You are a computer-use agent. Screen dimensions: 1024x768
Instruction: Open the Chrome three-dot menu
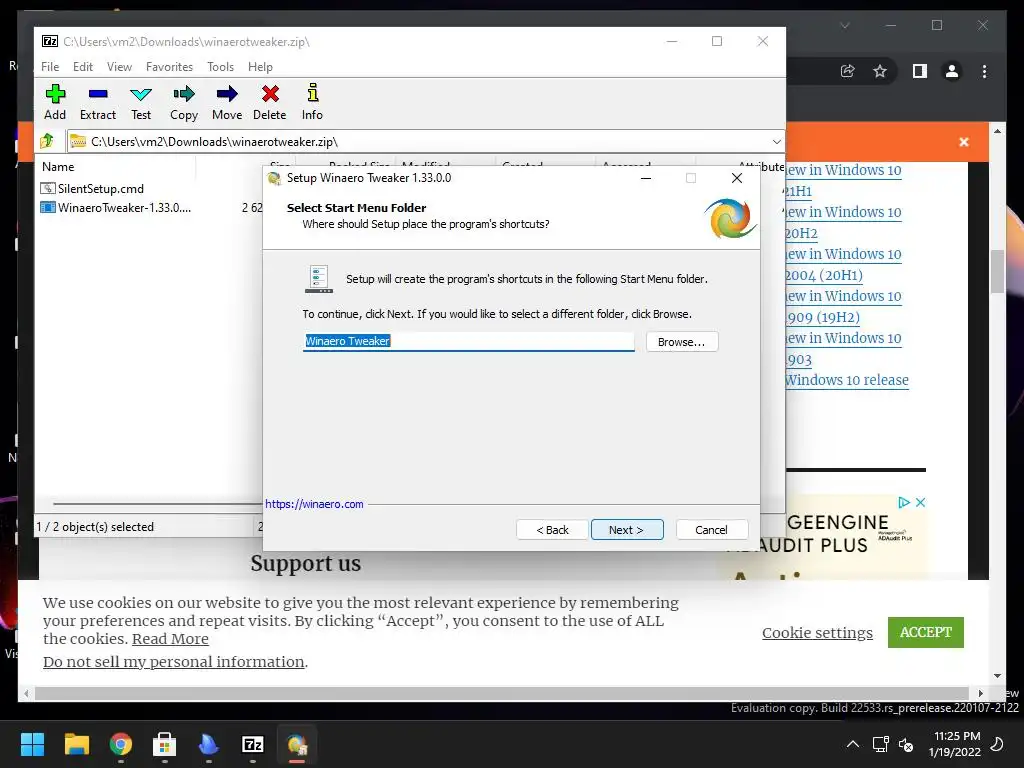(x=984, y=71)
